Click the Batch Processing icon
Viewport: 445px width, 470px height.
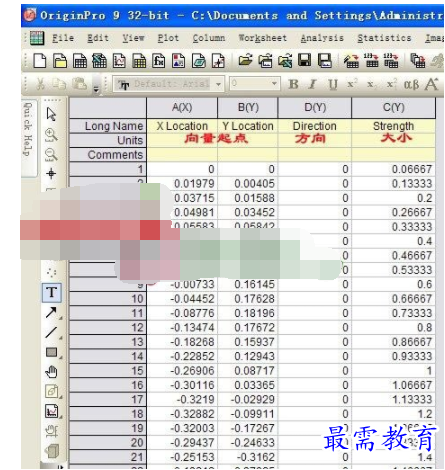click(418, 61)
